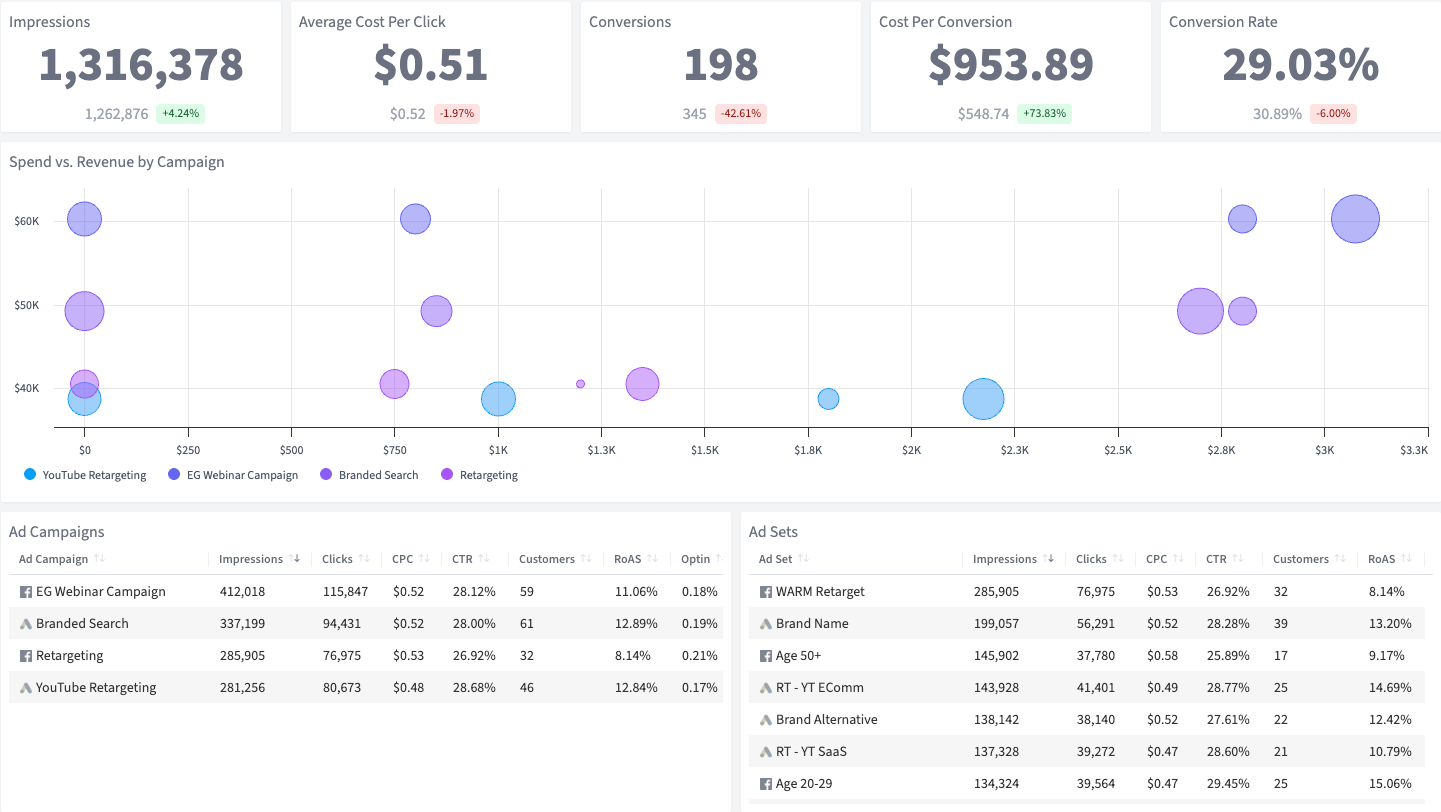Open YouTube Retargeting row name in Ad Campaigns
The image size is (1441, 812).
[96, 687]
